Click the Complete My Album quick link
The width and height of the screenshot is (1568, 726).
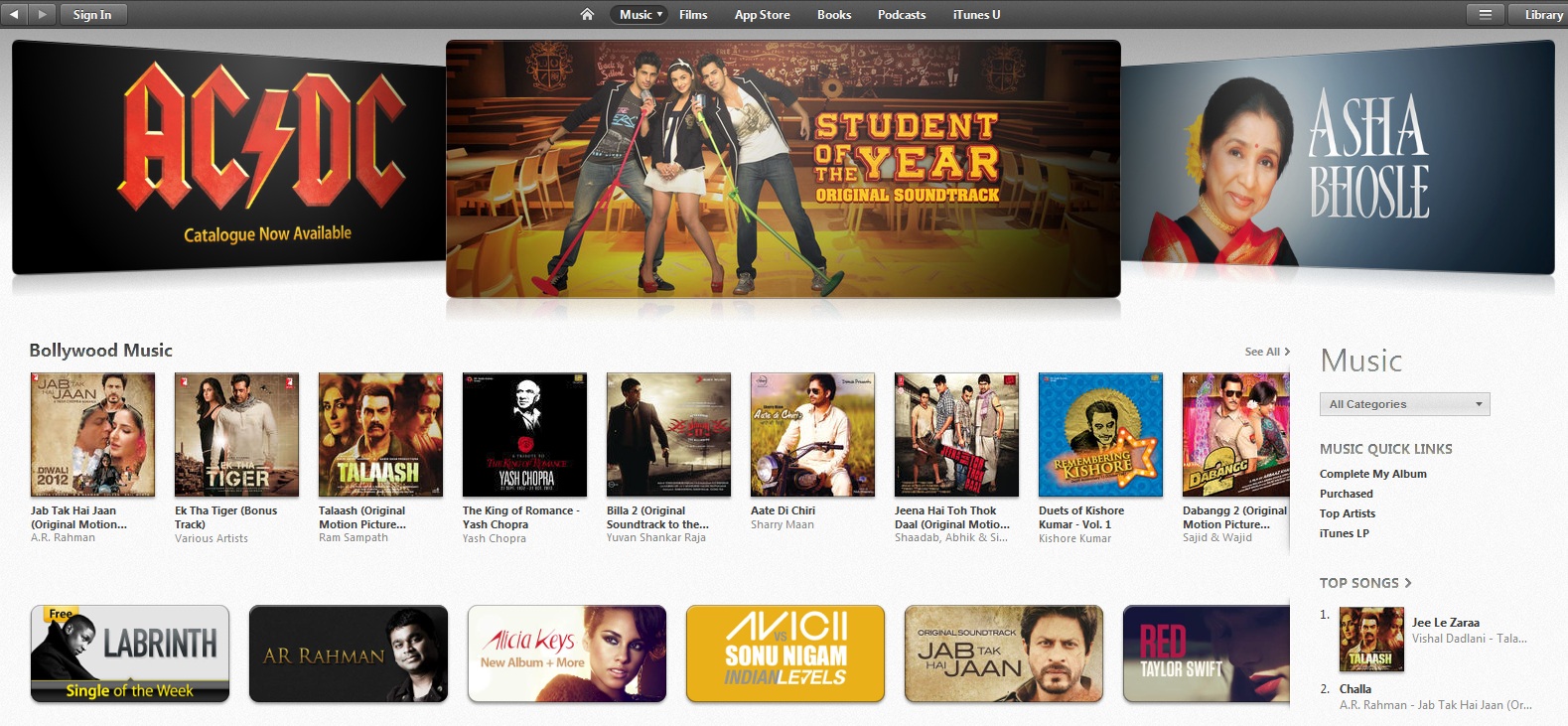tap(1373, 474)
